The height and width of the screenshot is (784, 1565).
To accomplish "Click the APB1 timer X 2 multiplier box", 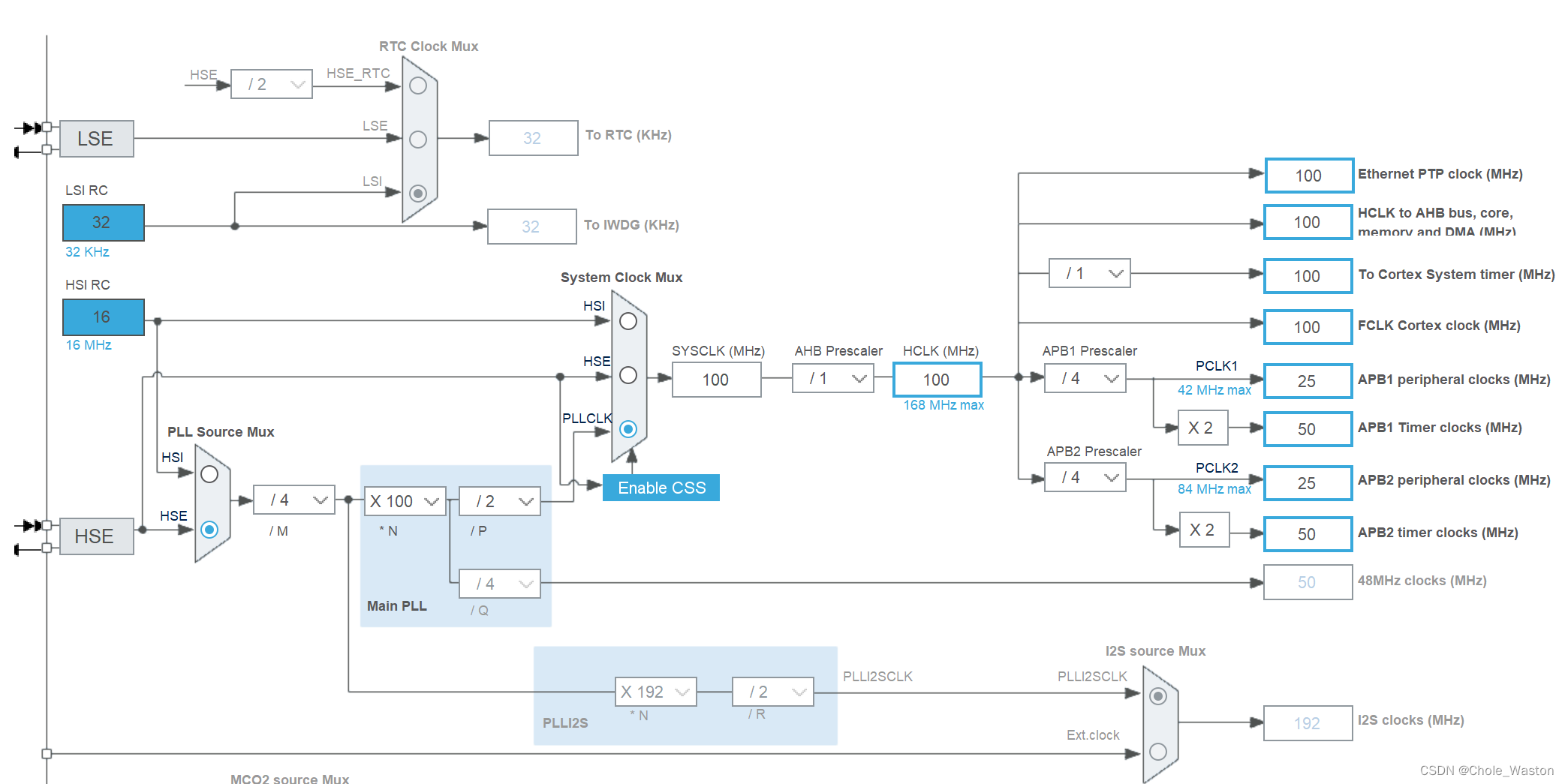I will point(1203,428).
